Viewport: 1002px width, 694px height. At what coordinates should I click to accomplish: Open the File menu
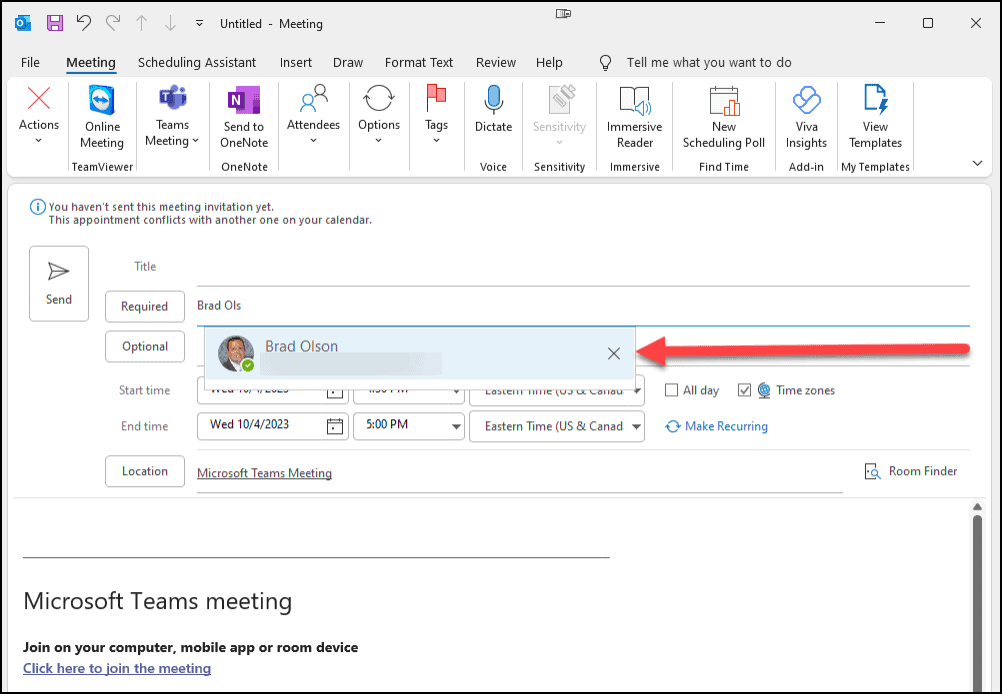click(30, 63)
